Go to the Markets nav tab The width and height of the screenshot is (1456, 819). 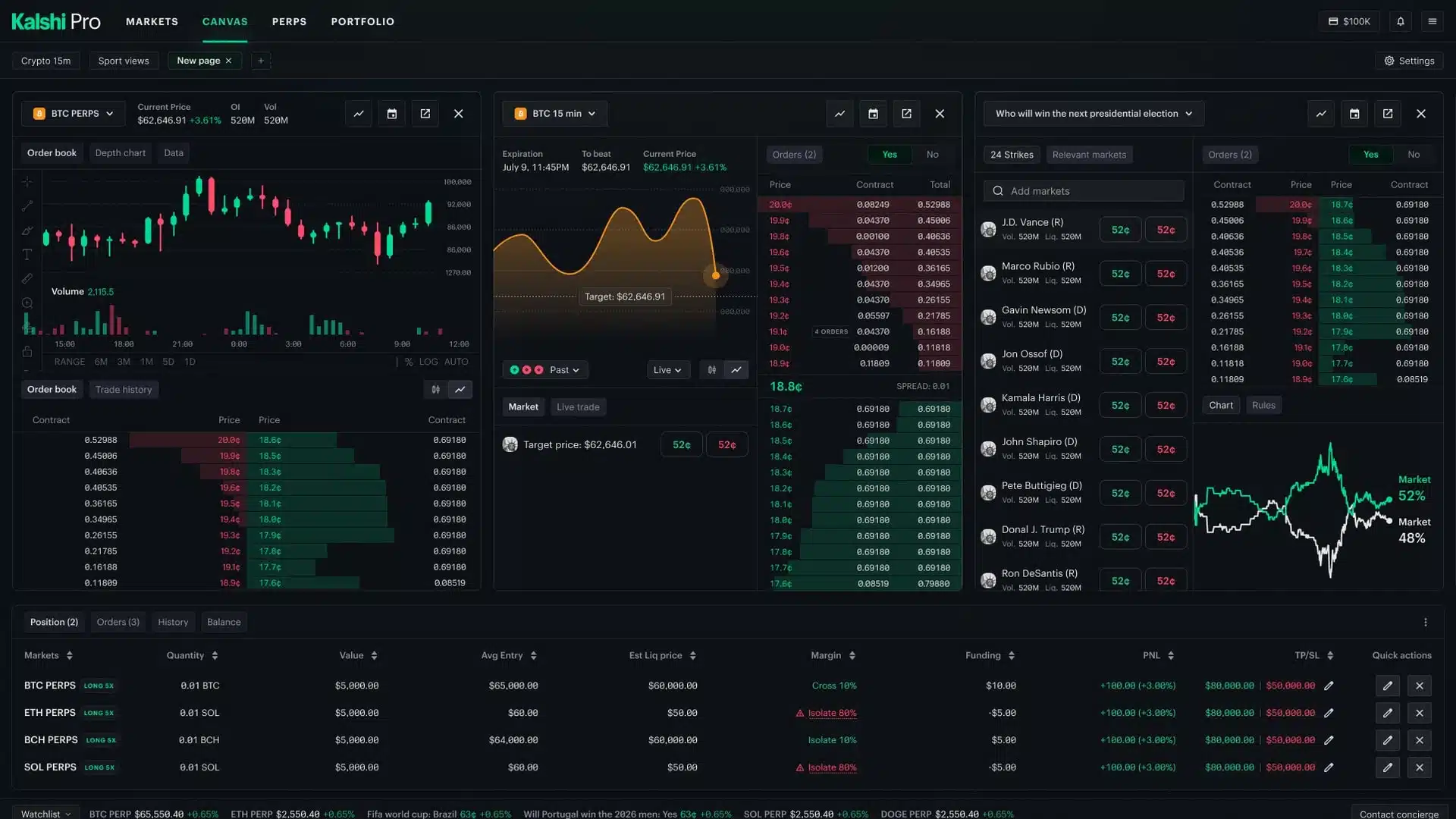coord(152,21)
